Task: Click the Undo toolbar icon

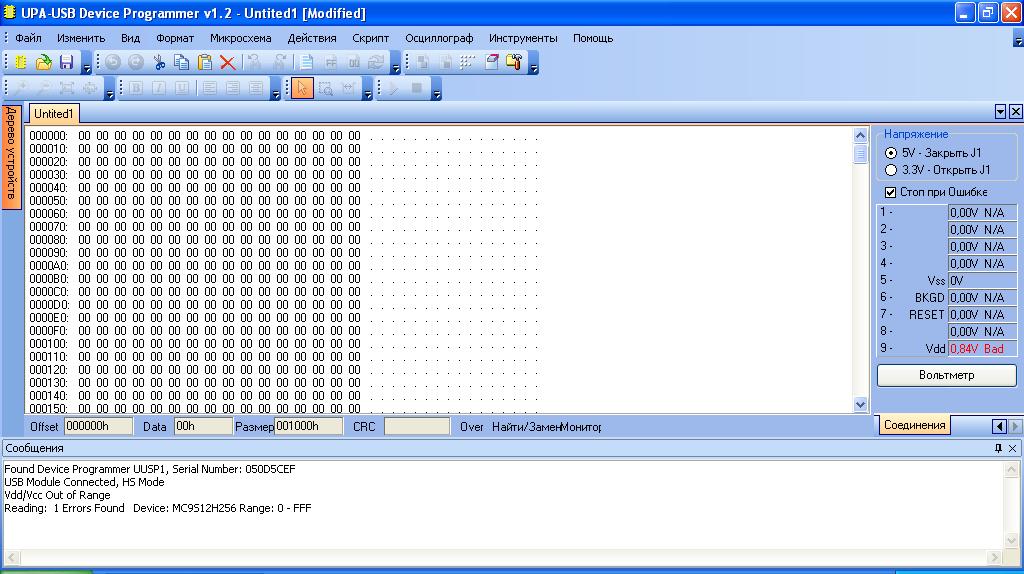Action: click(113, 62)
